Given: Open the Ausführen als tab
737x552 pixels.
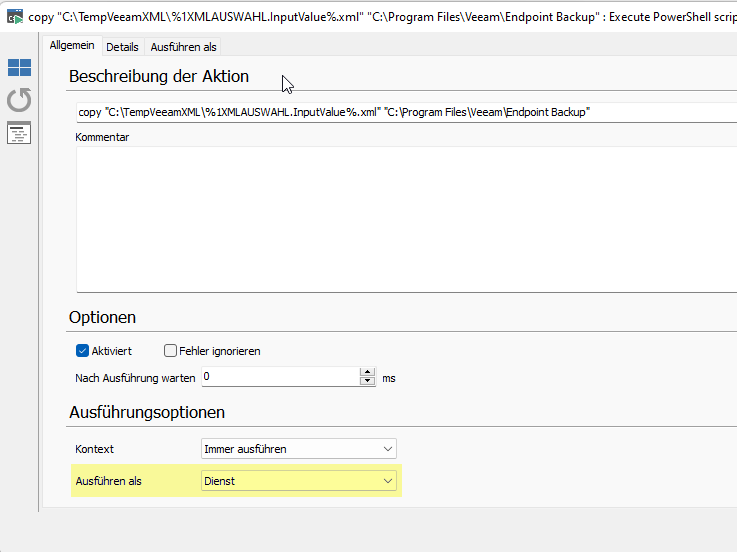Looking at the screenshot, I should pos(183,47).
